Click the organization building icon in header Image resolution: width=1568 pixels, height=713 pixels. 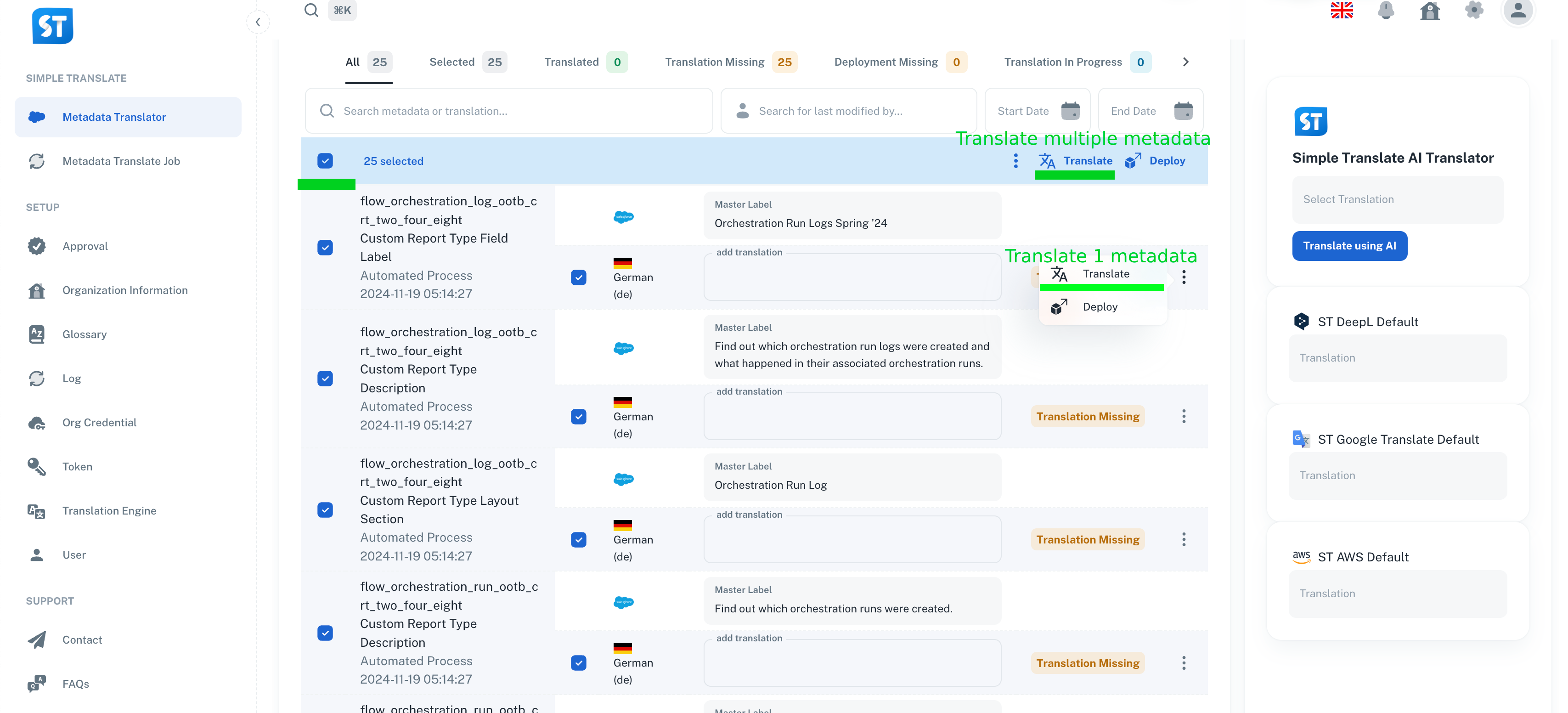[x=1430, y=11]
